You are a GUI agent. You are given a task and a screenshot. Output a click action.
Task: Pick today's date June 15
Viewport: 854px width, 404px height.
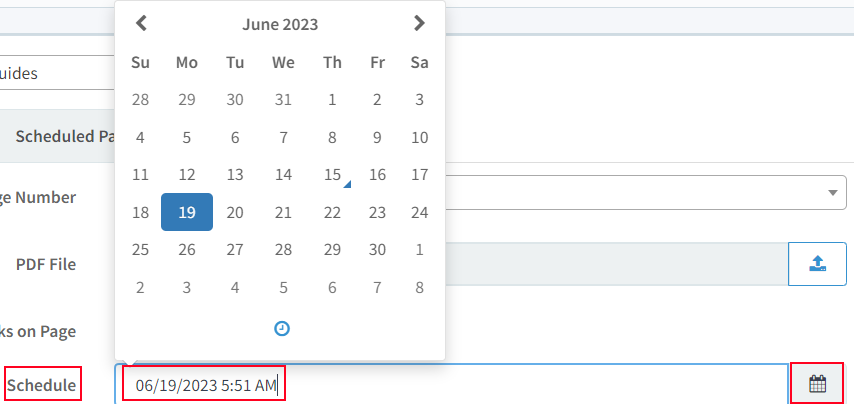(x=332, y=175)
